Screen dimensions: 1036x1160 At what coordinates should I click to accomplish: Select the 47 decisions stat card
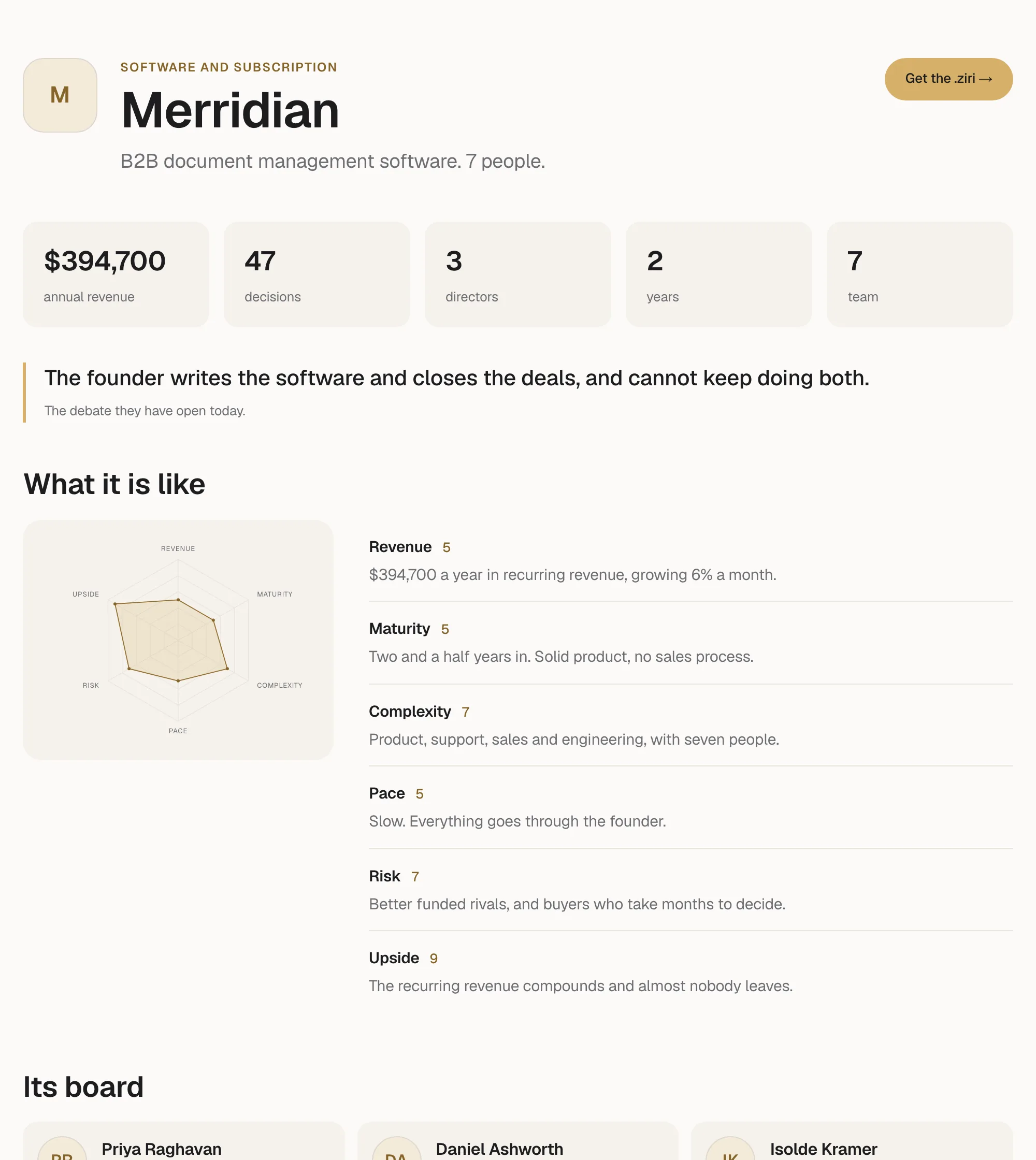317,274
